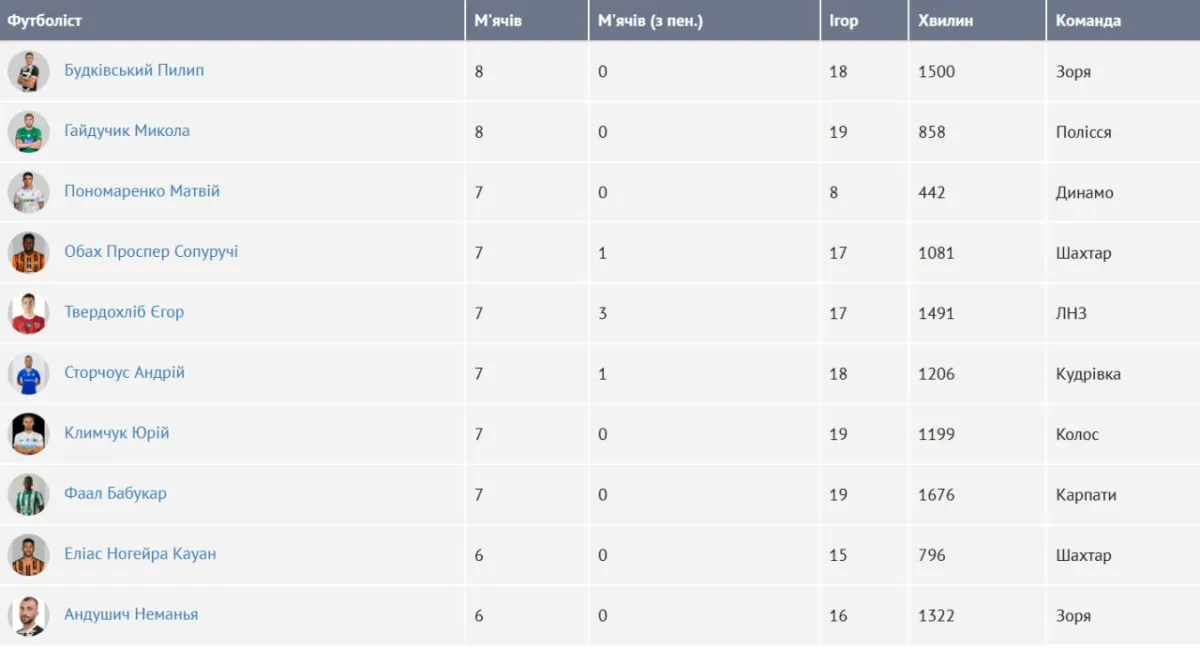Click Обах Проспер Сопуручі's avatar photo
Viewport: 1200px width, 649px height.
coord(28,253)
